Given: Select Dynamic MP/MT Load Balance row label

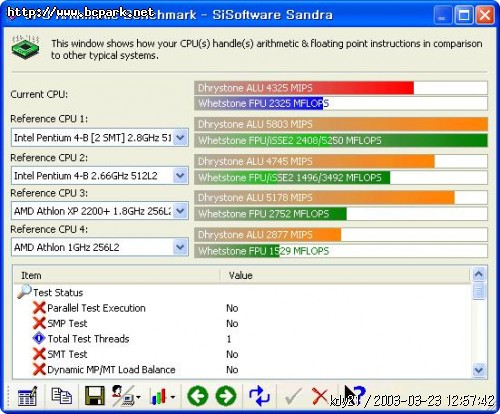Looking at the screenshot, I should point(111,370).
